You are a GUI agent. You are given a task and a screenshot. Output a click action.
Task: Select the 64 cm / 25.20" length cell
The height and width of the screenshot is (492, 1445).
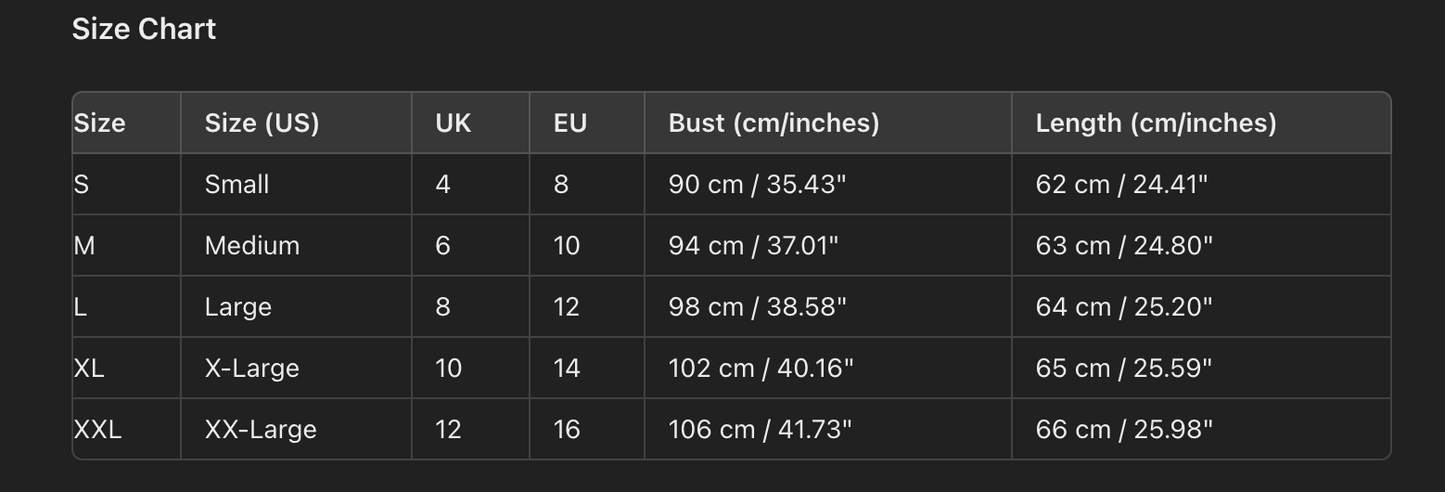[x=1124, y=307]
